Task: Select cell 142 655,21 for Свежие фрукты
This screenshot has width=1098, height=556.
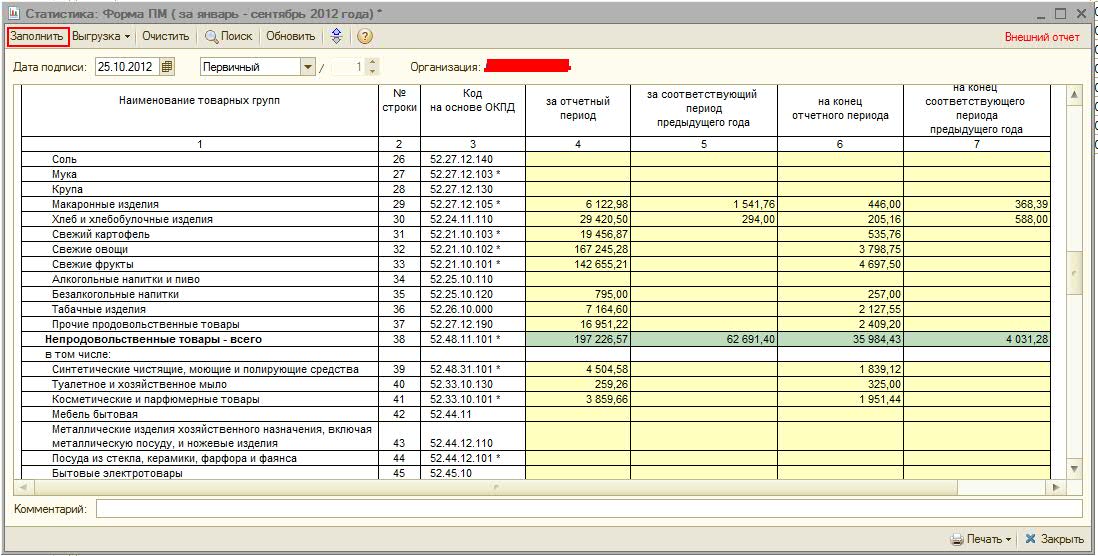Action: click(x=578, y=264)
